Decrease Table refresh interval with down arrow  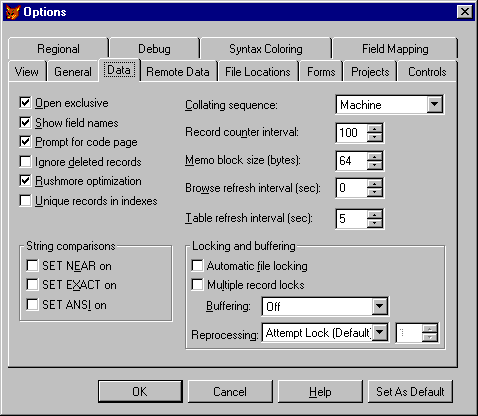click(375, 223)
